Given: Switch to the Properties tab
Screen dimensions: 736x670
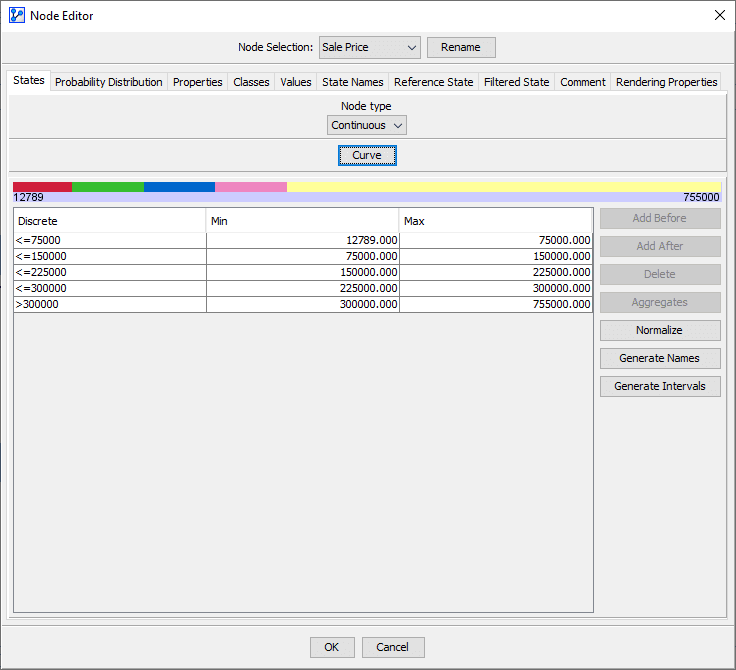Looking at the screenshot, I should click(x=198, y=82).
